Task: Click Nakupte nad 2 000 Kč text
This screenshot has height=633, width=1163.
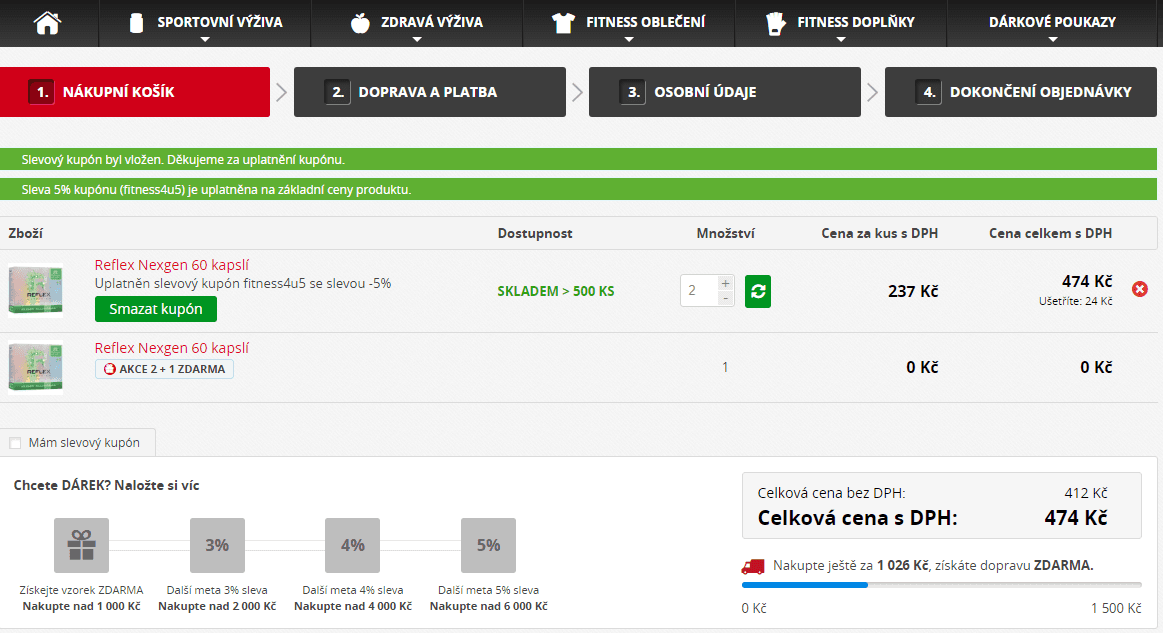Action: click(x=217, y=606)
